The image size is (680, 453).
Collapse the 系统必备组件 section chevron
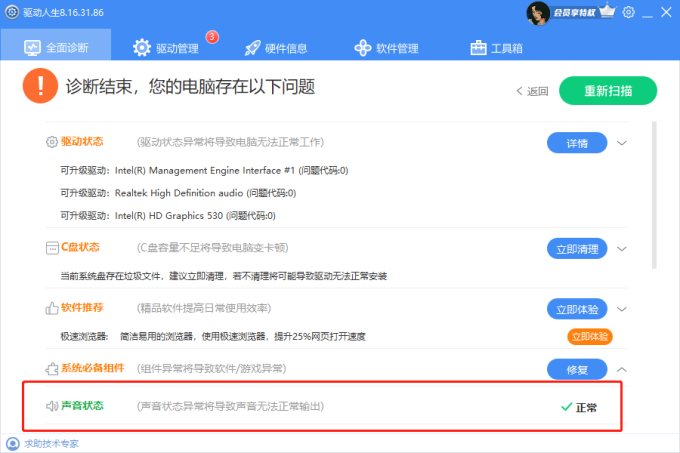(x=622, y=370)
